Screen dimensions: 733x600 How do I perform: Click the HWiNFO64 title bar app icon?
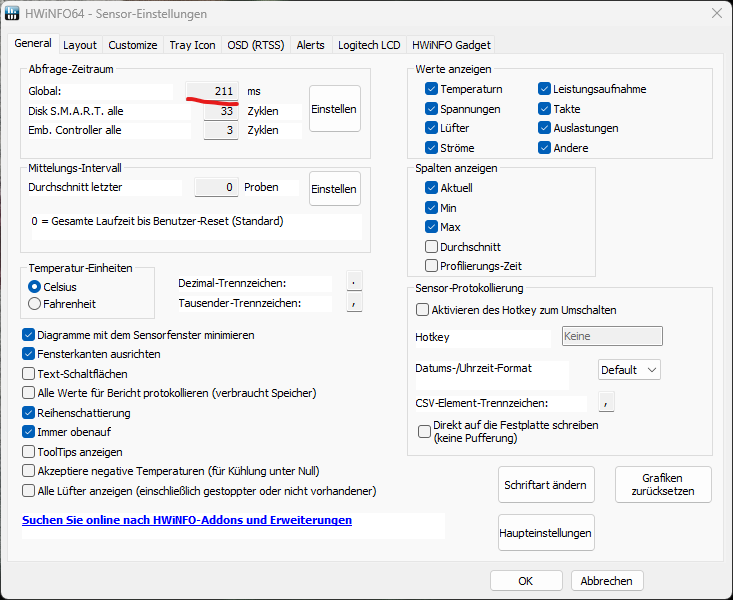13,13
